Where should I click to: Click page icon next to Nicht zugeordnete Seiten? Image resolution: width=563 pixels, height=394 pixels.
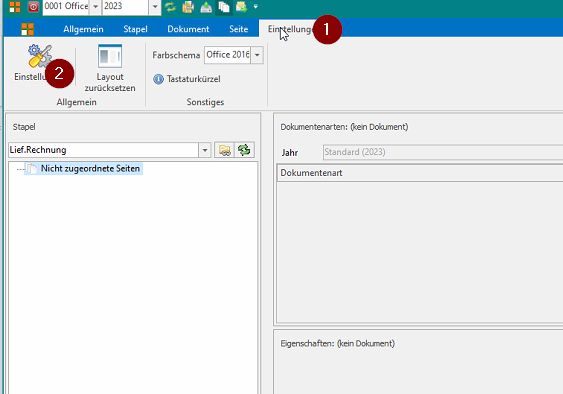coord(33,169)
